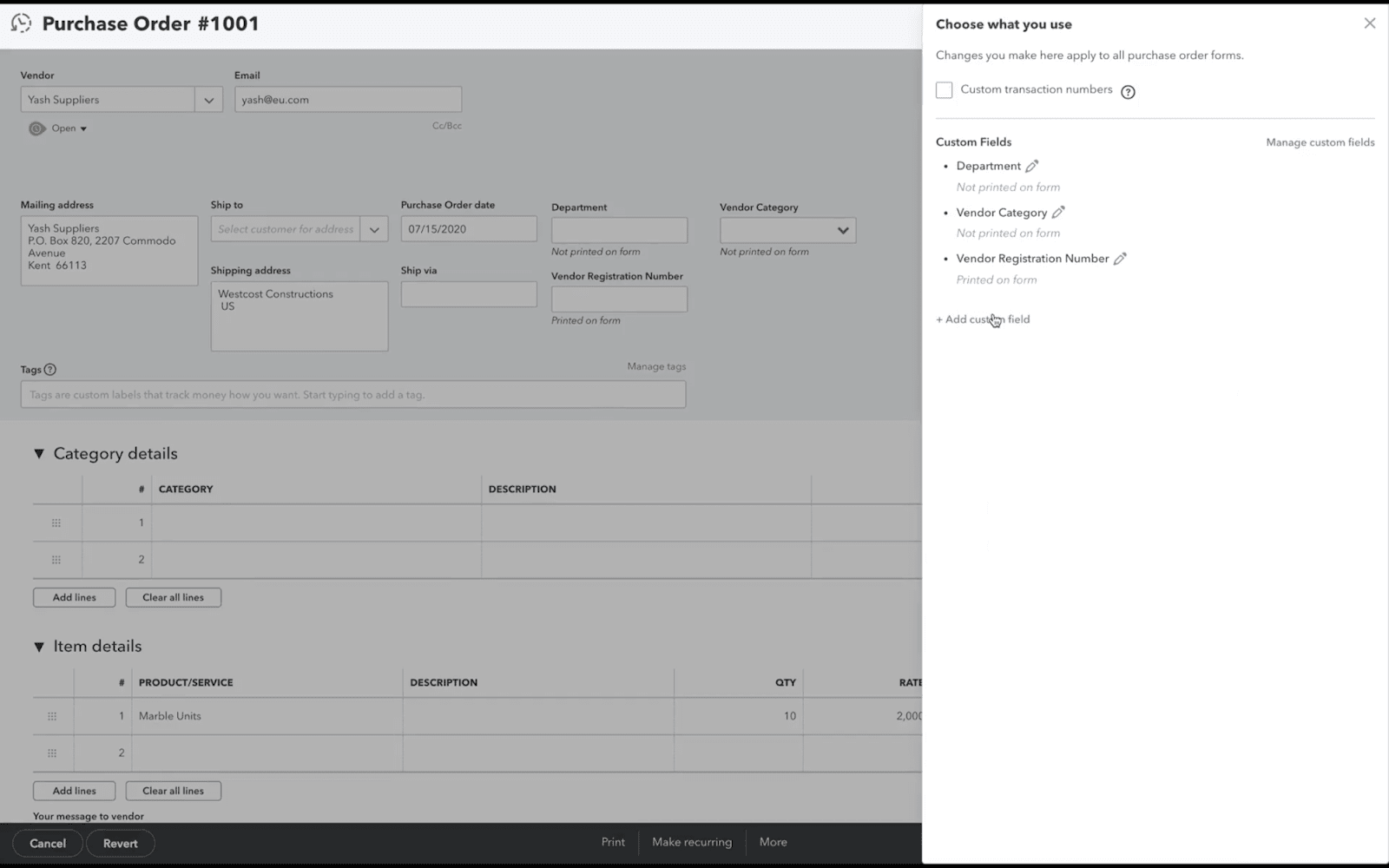
Task: Edit Vendor Registration Number pencil icon
Action: pyautogui.click(x=1120, y=259)
